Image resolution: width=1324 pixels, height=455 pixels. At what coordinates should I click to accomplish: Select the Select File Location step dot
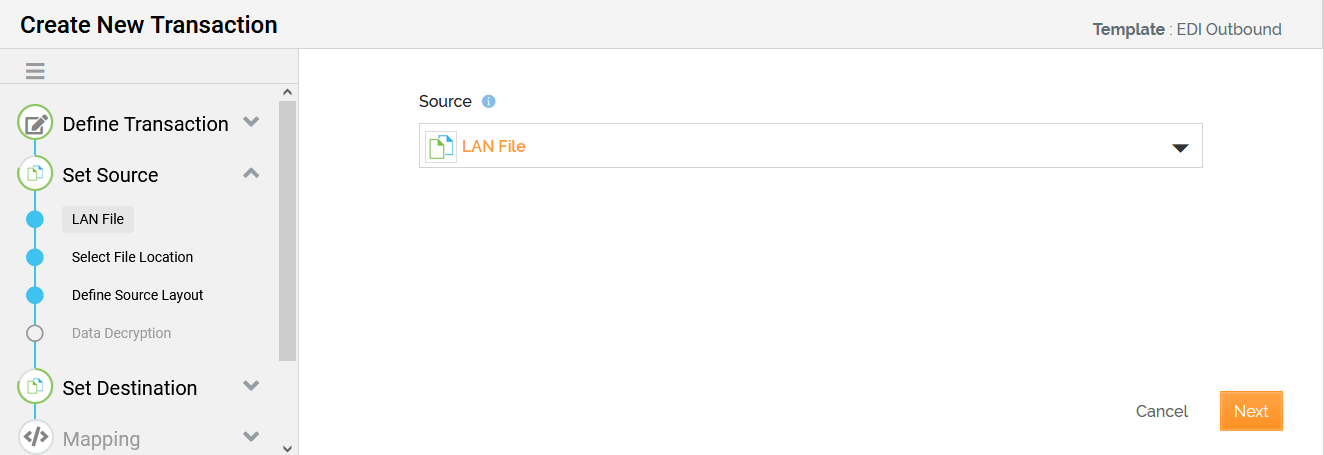click(35, 257)
